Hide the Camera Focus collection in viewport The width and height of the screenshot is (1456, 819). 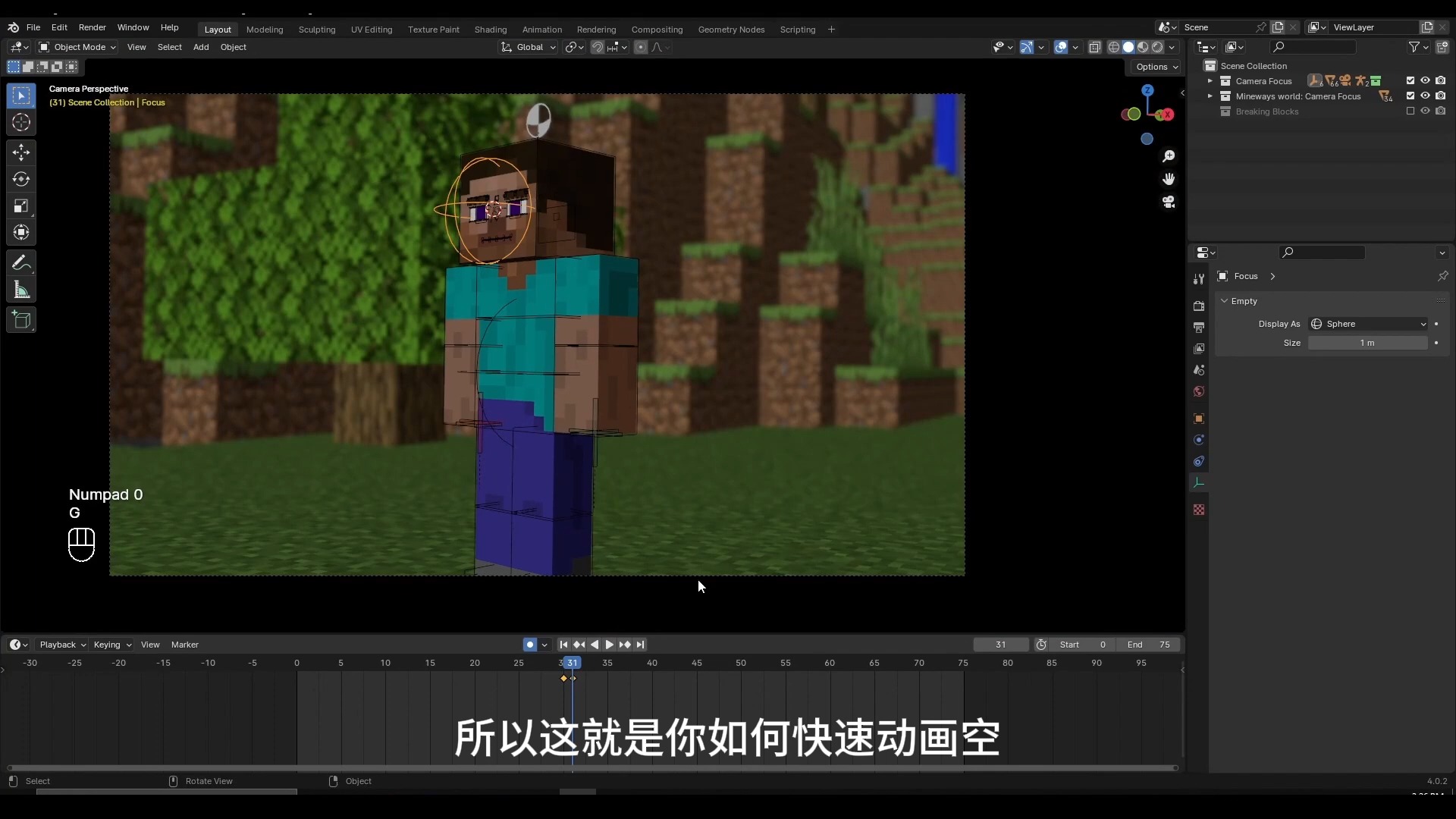tap(1425, 80)
